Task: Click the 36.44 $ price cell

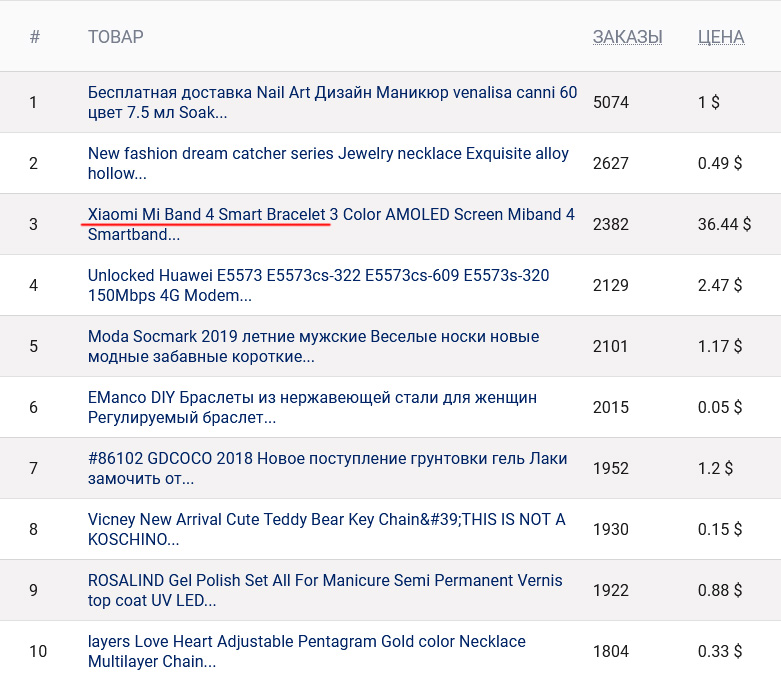Action: pyautogui.click(x=724, y=224)
